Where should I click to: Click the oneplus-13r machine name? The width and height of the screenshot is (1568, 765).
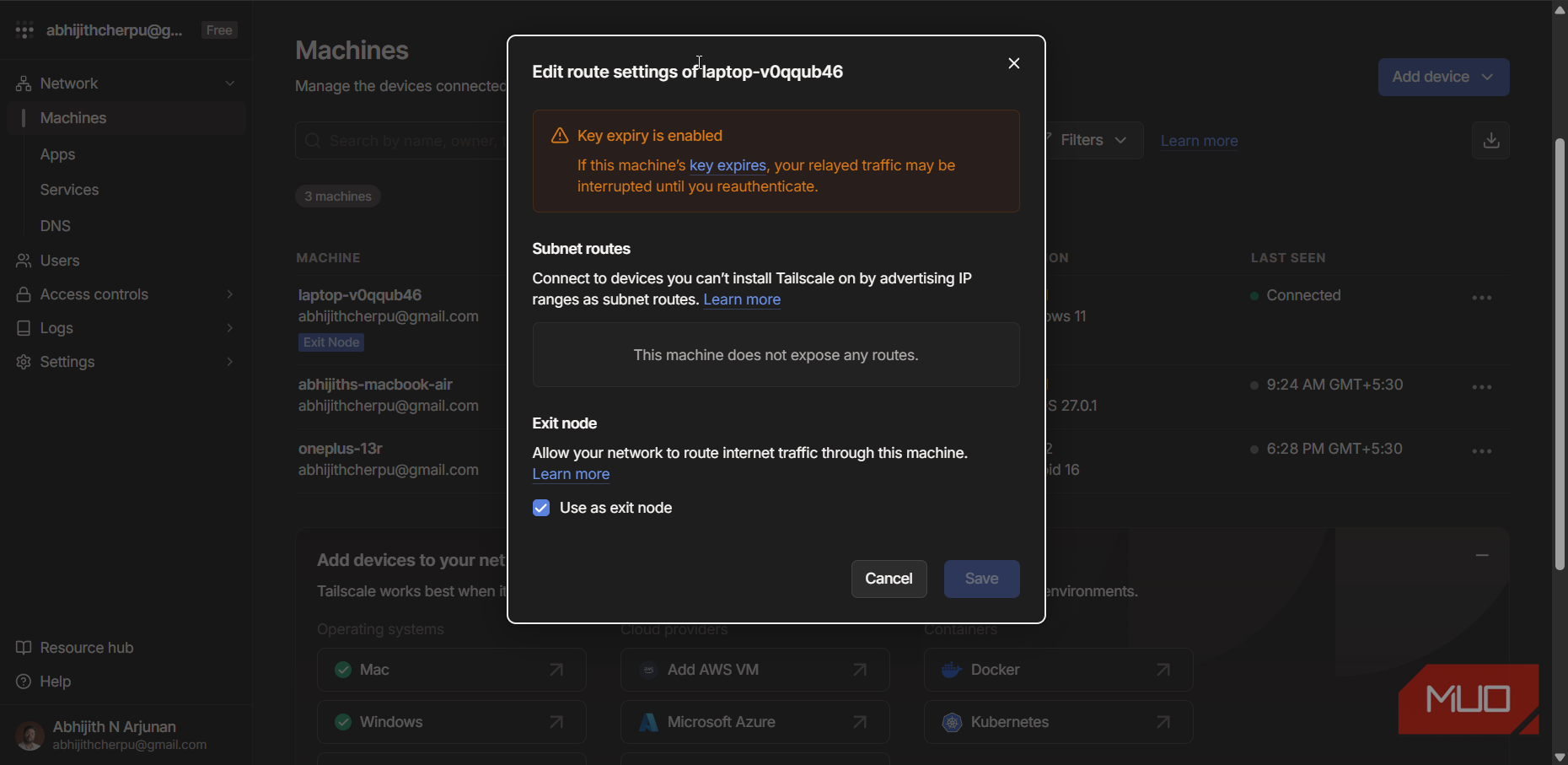pos(340,449)
